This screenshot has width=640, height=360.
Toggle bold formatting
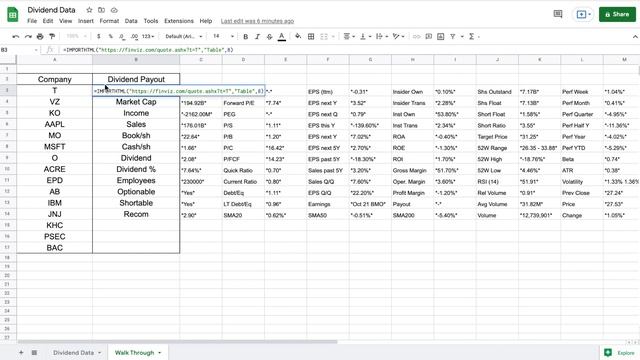245,37
